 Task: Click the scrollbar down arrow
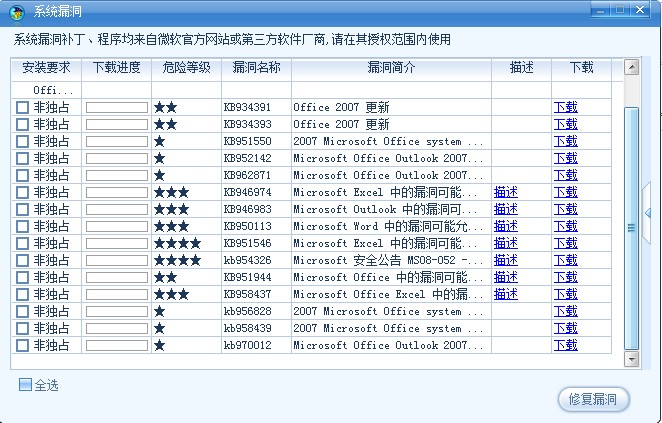pos(631,360)
